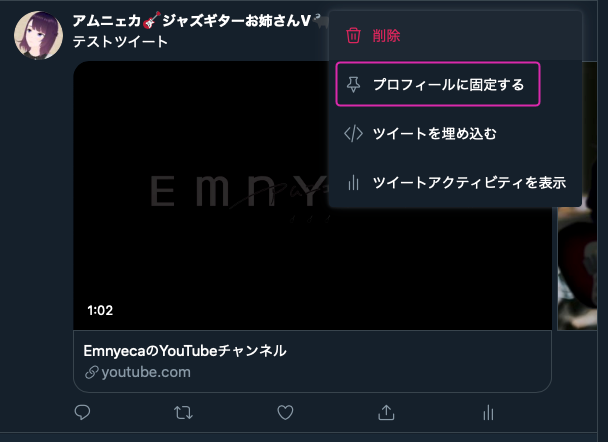The image size is (608, 442).
Task: Click the 1:02 video duration label
Action: tap(100, 310)
